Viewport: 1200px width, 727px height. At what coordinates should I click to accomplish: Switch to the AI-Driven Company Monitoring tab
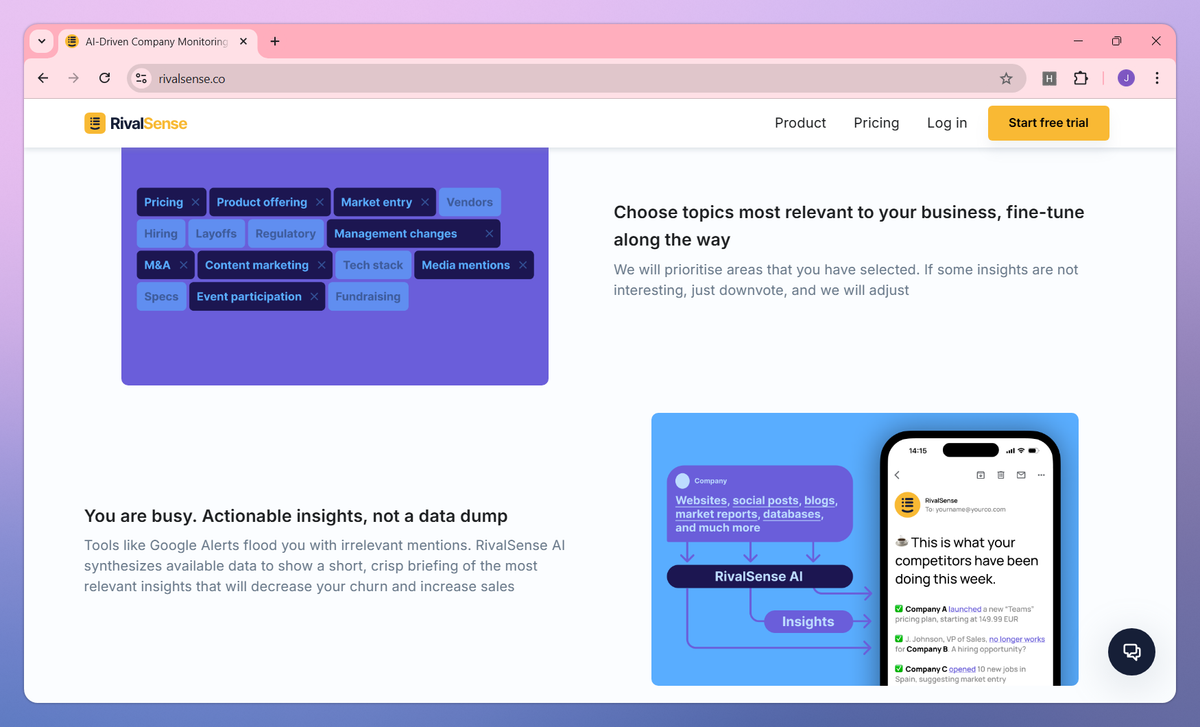click(x=156, y=41)
